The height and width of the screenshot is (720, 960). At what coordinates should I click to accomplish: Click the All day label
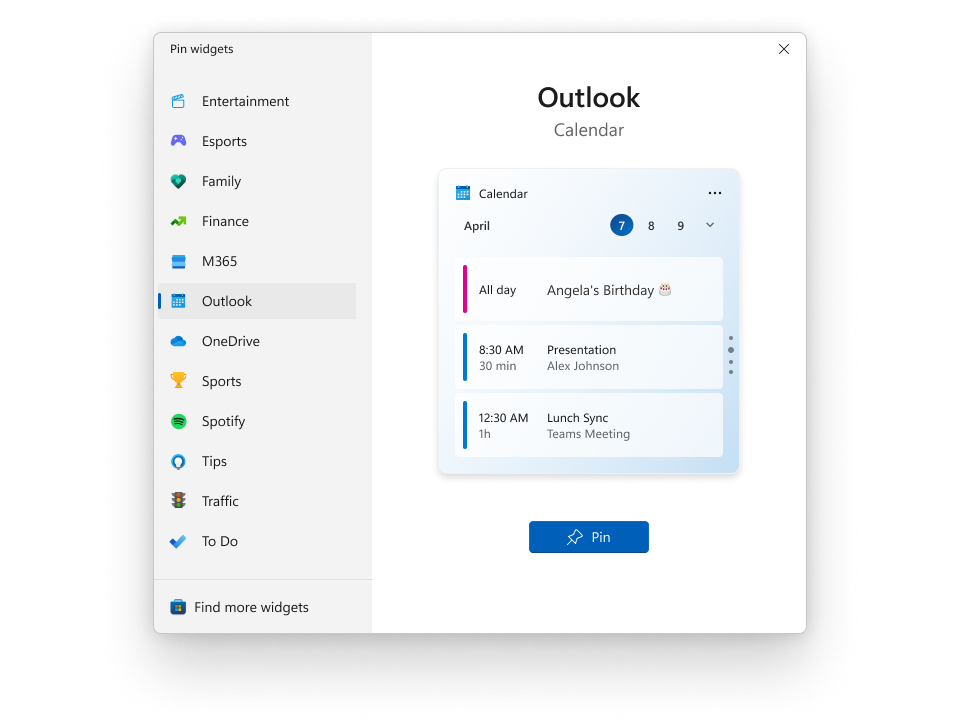point(497,290)
